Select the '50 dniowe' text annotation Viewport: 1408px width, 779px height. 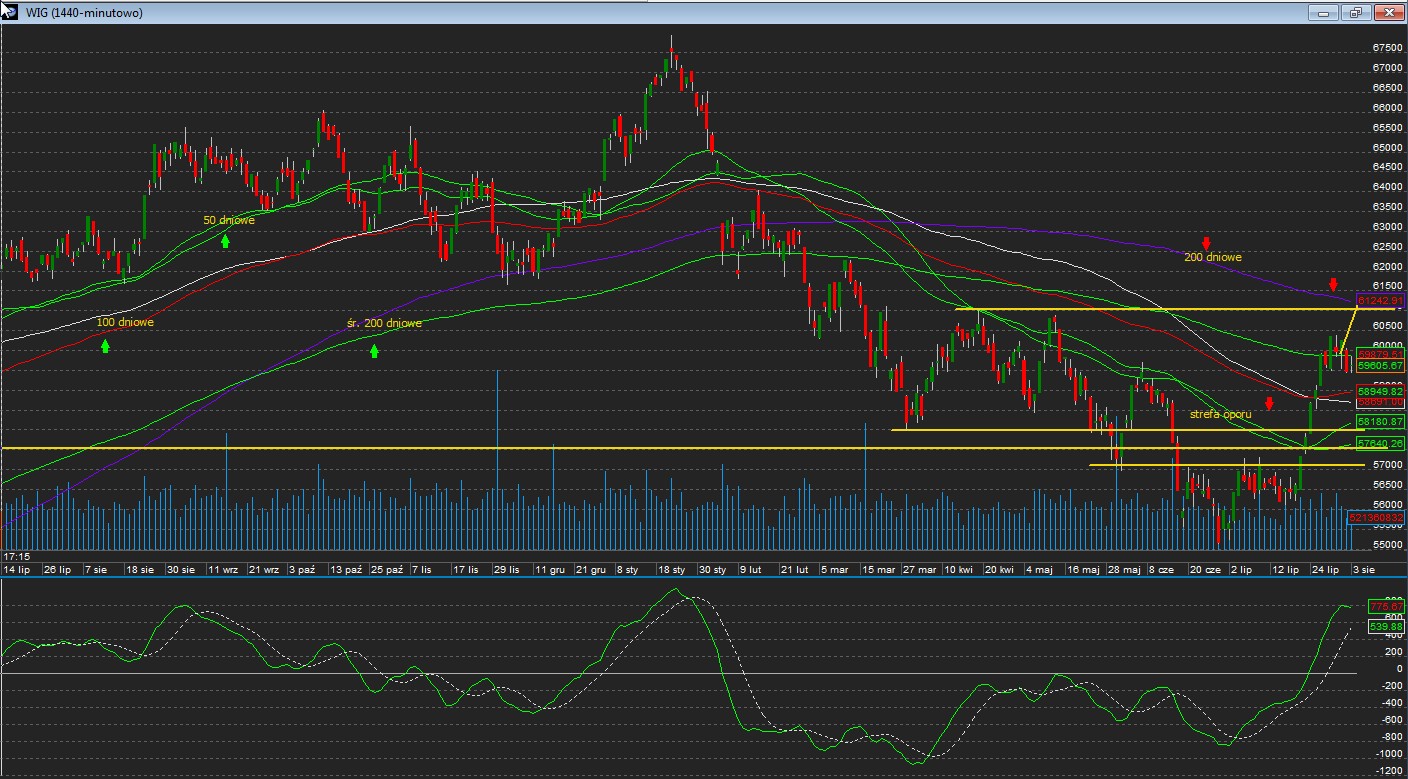pyautogui.click(x=229, y=220)
